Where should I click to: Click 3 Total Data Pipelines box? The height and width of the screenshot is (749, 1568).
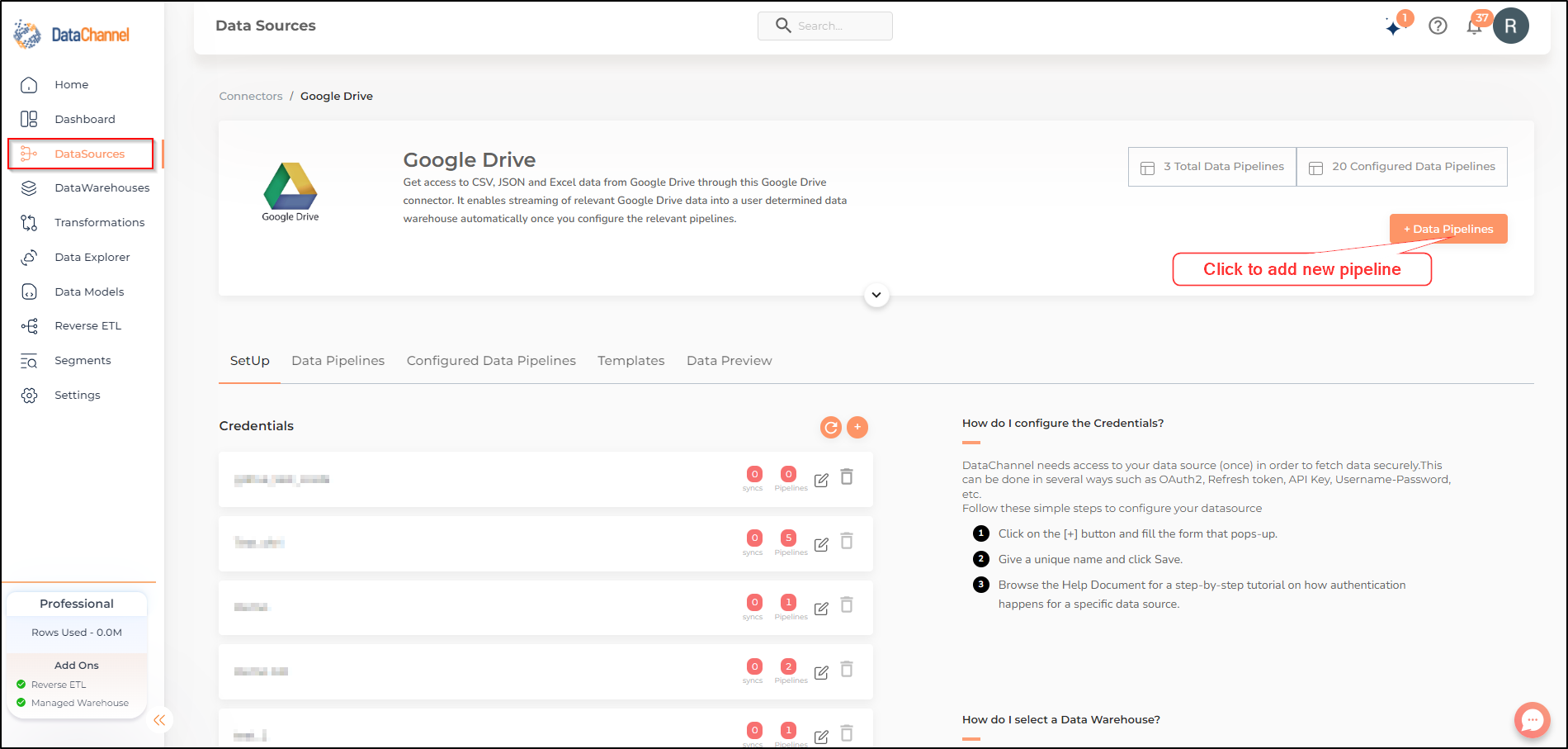pyautogui.click(x=1212, y=167)
